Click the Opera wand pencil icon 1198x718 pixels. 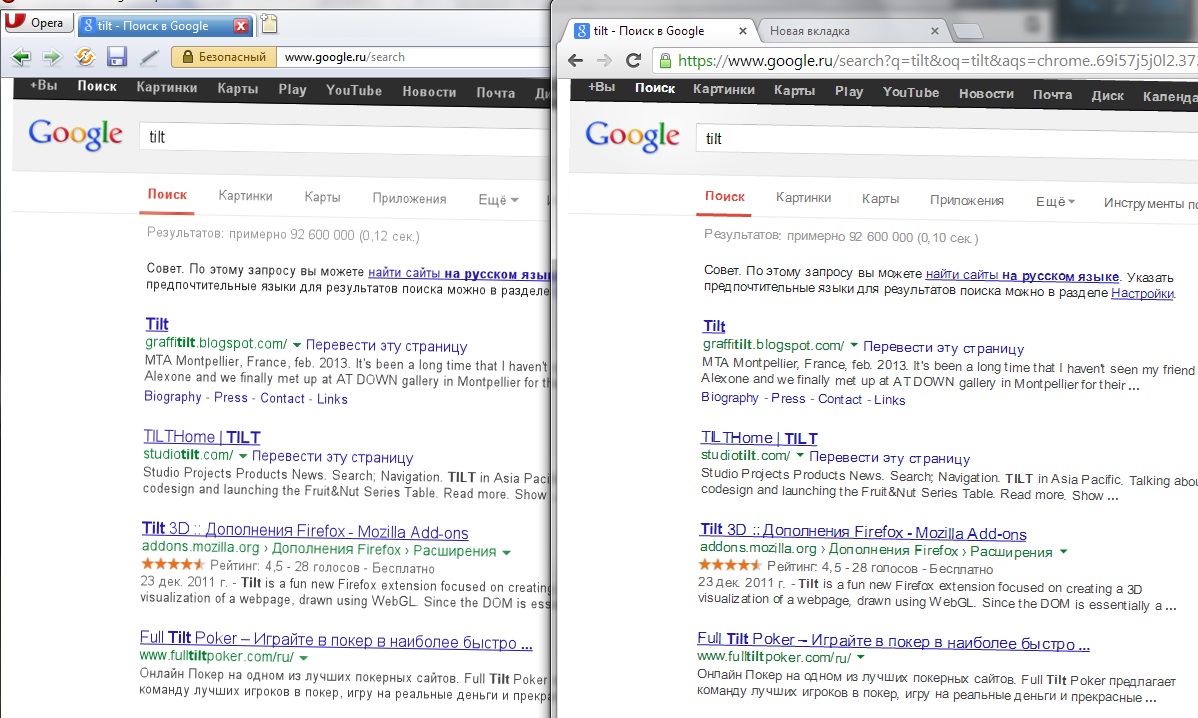coord(149,57)
